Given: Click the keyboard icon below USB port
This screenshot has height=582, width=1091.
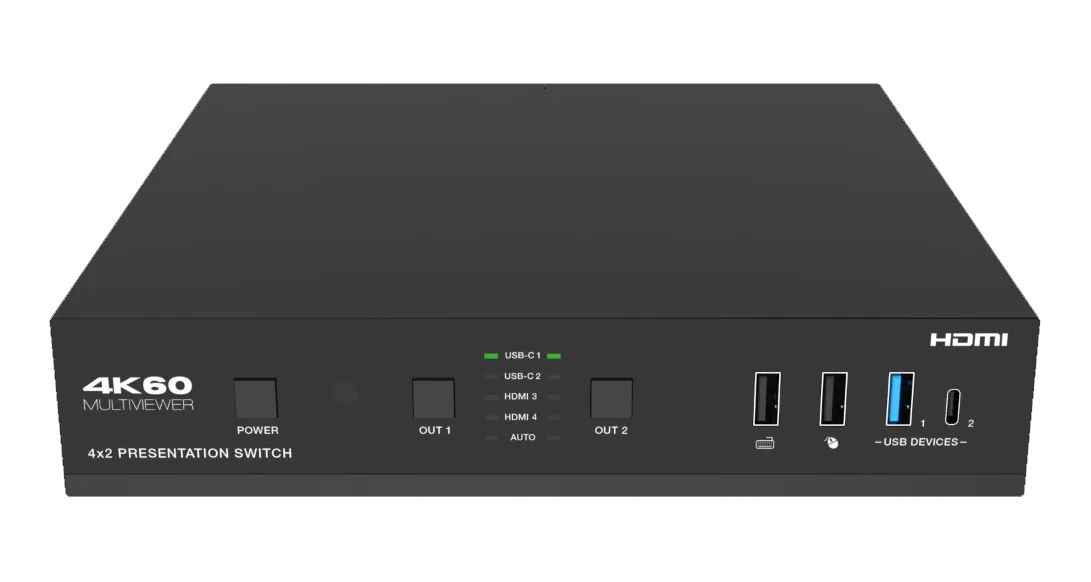Looking at the screenshot, I should 765,443.
